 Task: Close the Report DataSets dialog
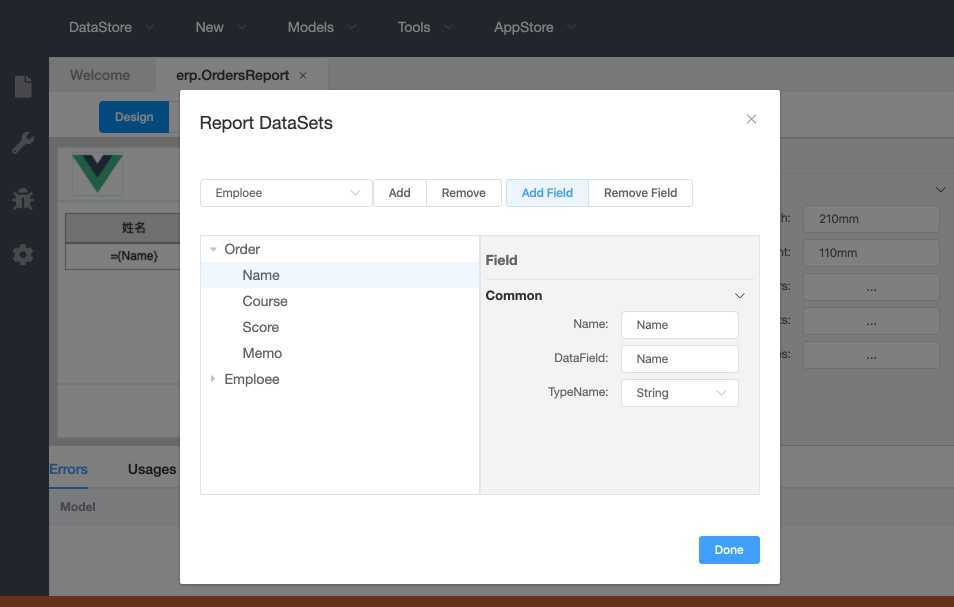pyautogui.click(x=751, y=119)
